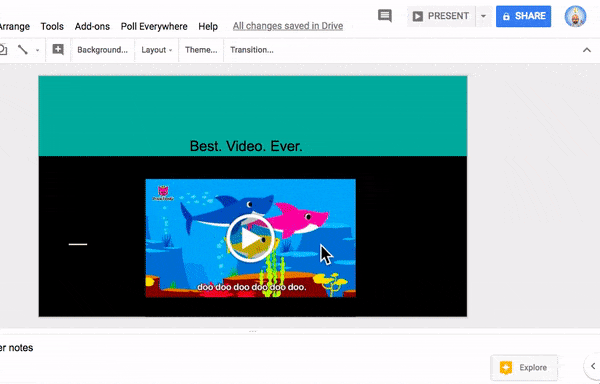
Task: Open the Arrange menu
Action: point(15,26)
